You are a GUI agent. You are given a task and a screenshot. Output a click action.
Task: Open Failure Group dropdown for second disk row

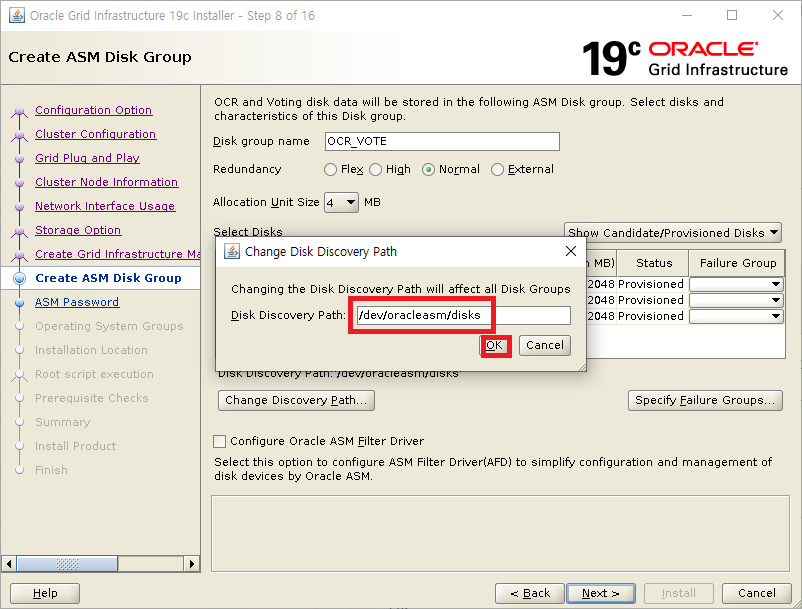[x=737, y=300]
